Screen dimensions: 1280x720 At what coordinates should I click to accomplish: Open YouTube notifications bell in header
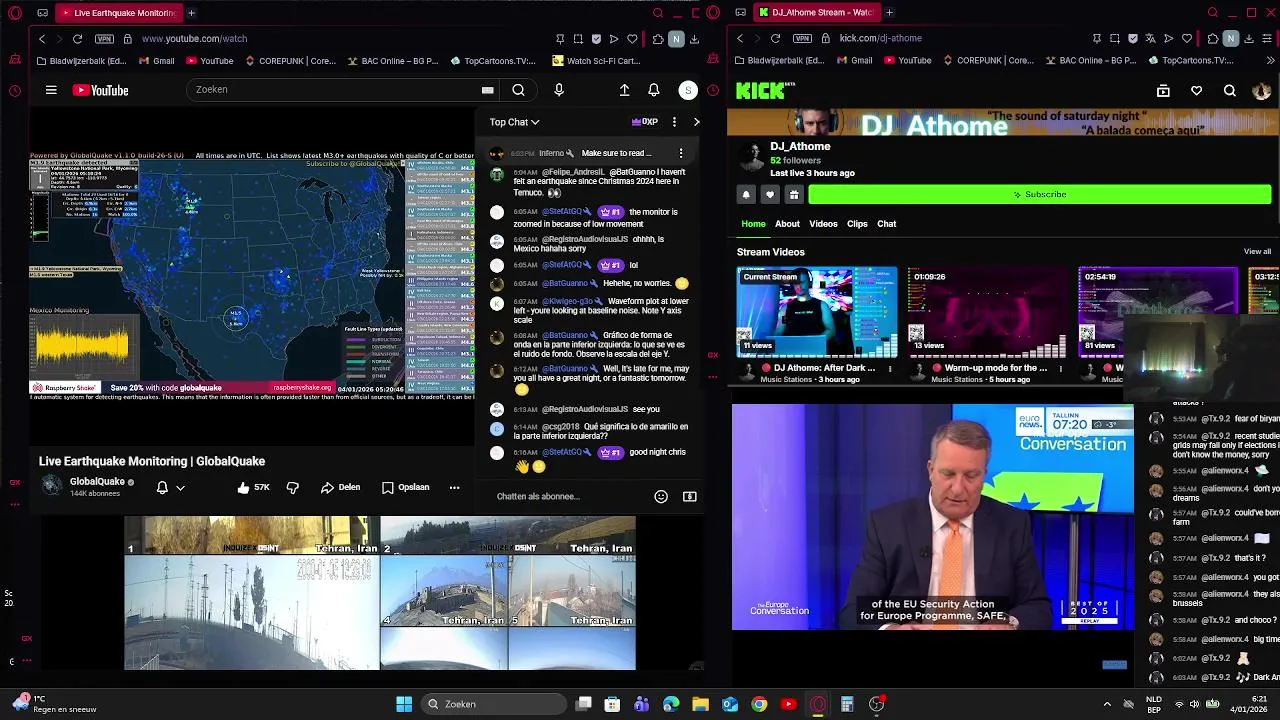coord(653,90)
